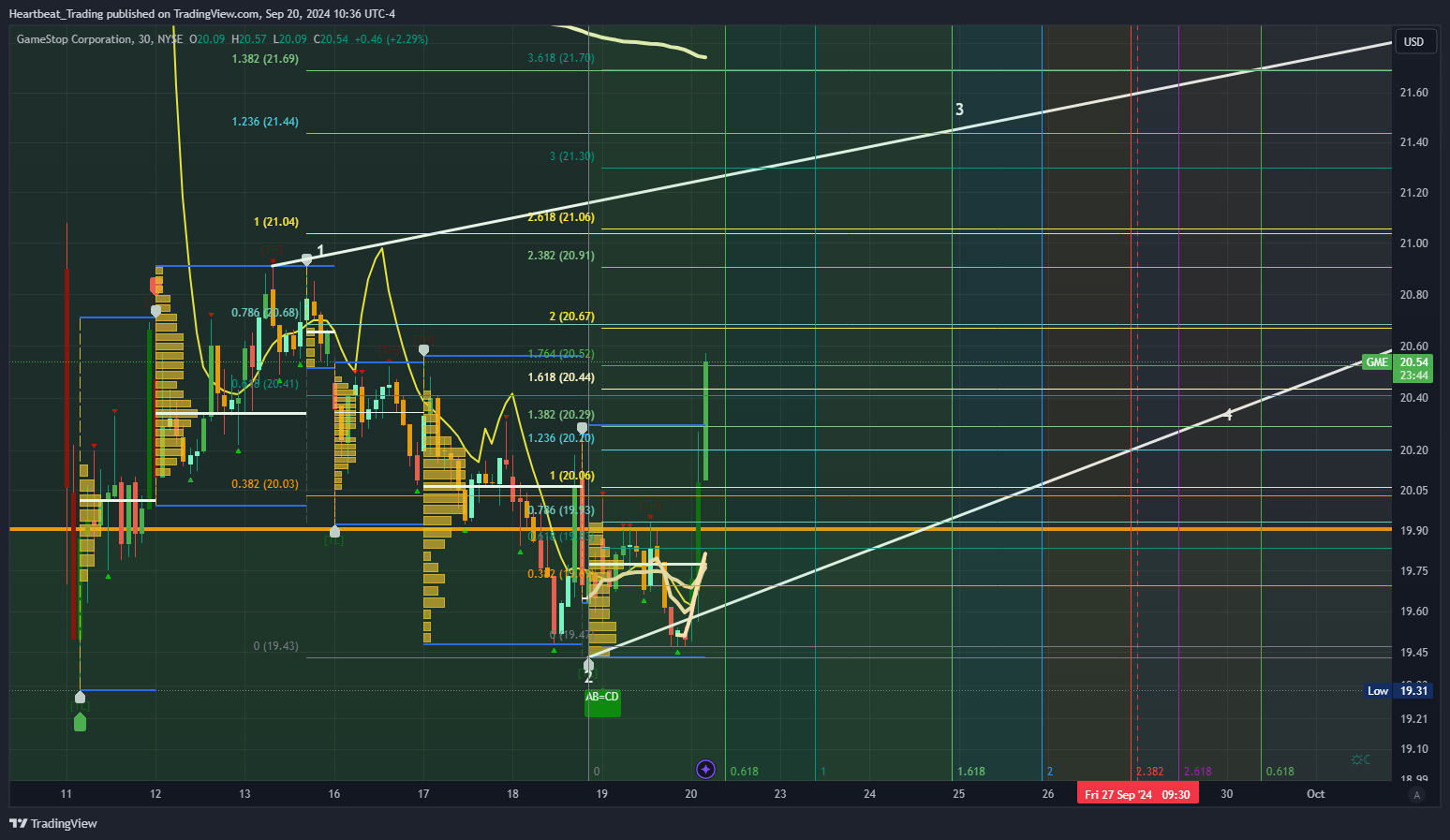Click Oct on the time axis
1450x840 pixels.
pyautogui.click(x=1316, y=794)
